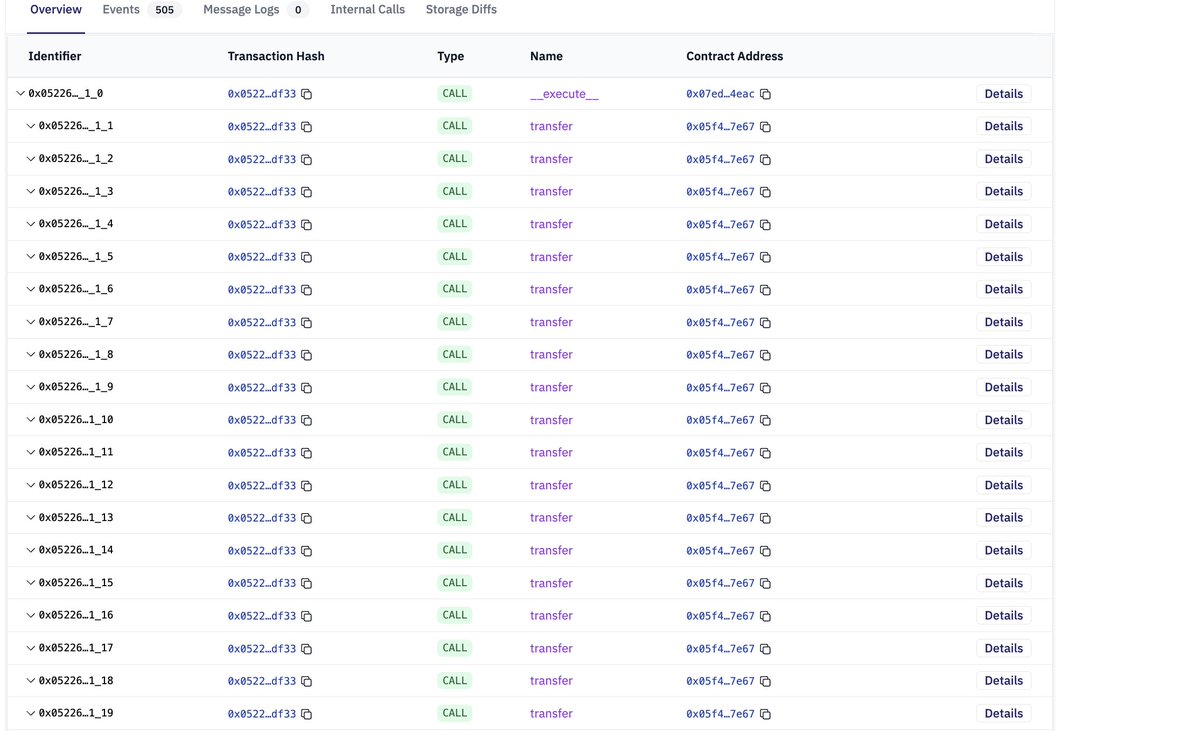Open transfer function link in row 0x05226…1_11
Image resolution: width=1200 pixels, height=731 pixels.
click(551, 453)
